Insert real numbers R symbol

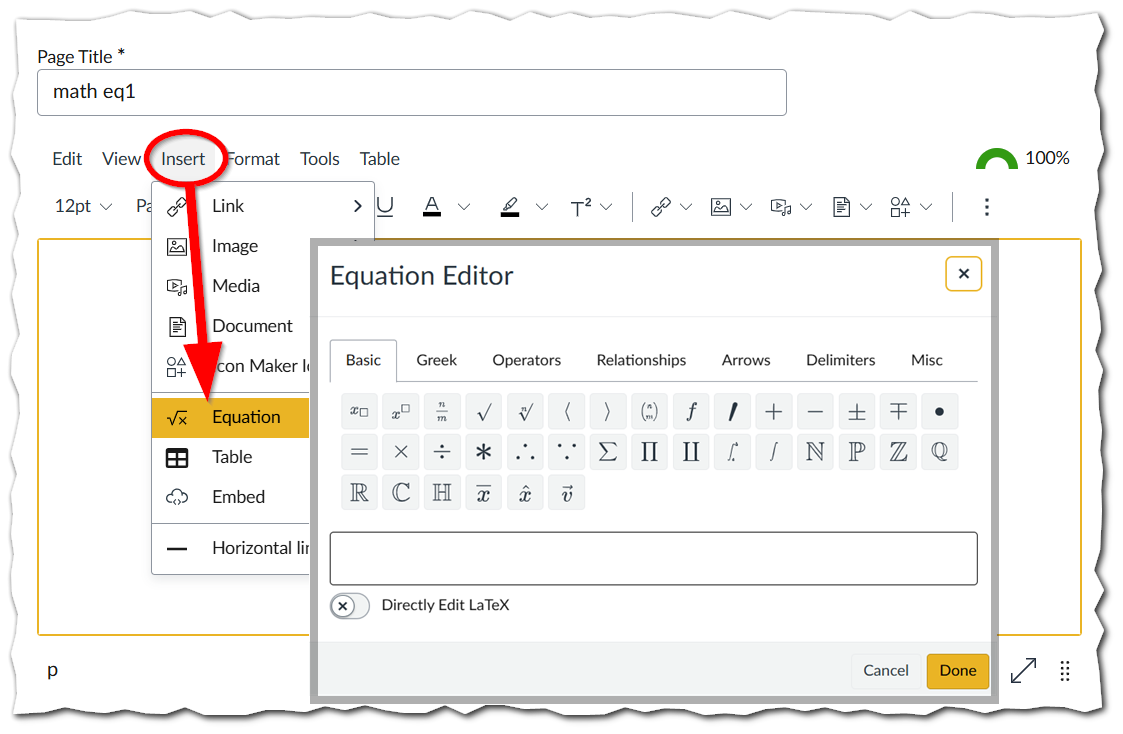pyautogui.click(x=360, y=493)
